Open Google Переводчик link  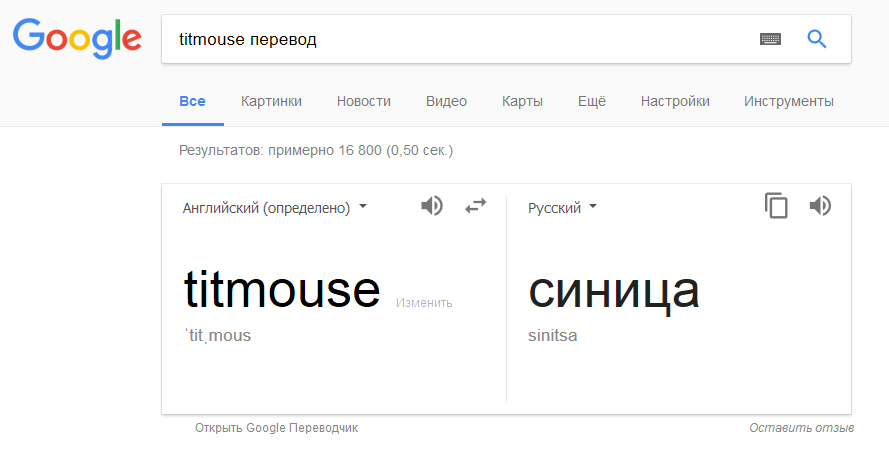pos(276,428)
